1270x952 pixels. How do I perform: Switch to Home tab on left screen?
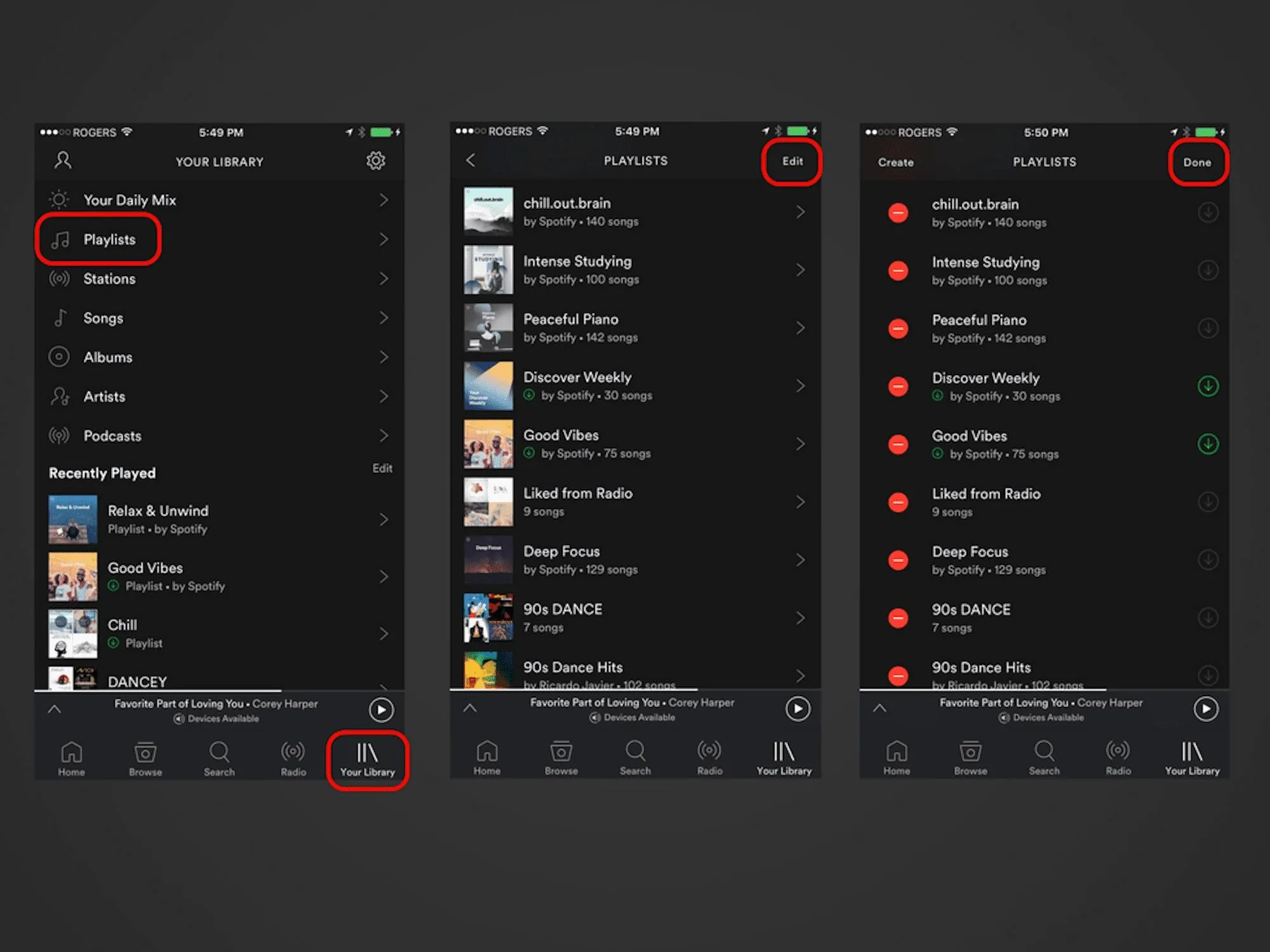72,759
